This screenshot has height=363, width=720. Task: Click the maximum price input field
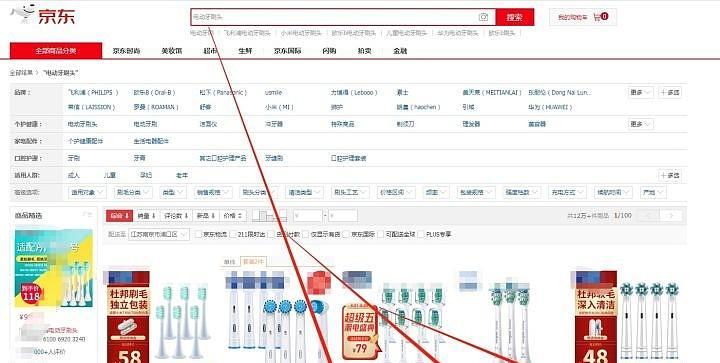343,216
